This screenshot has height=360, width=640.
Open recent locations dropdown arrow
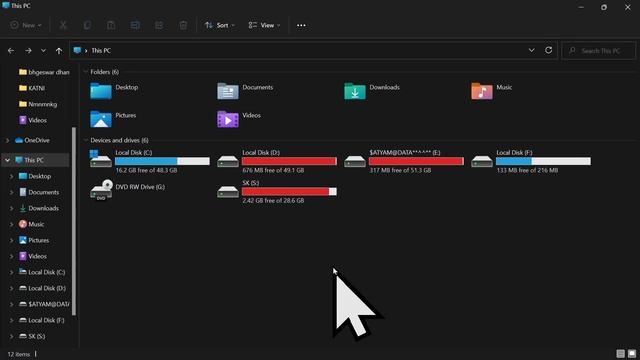43,51
